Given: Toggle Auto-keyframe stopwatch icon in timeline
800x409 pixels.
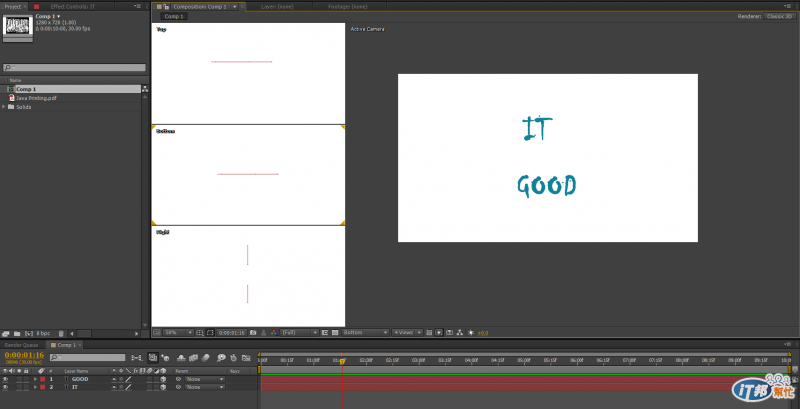Looking at the screenshot, I should coord(234,358).
